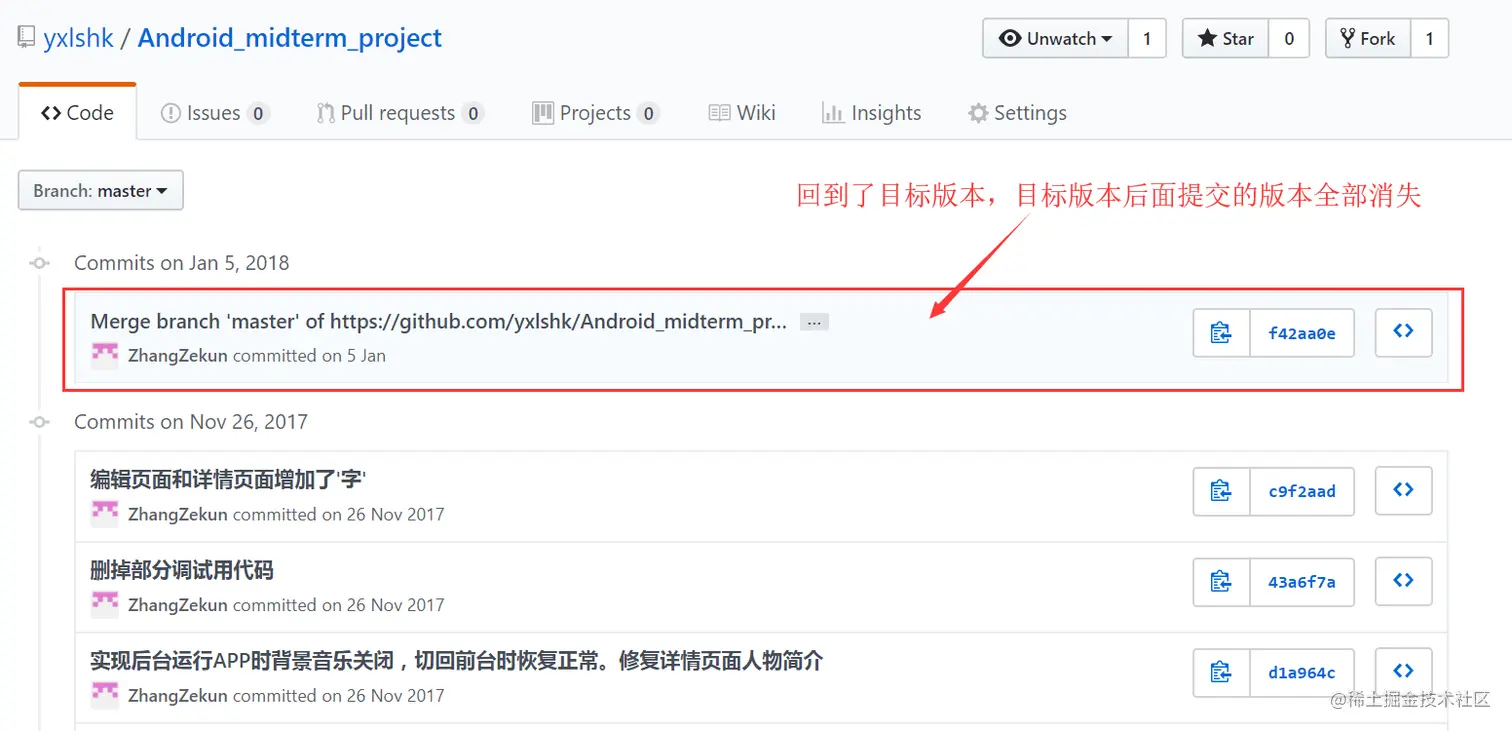Switch to the Wiki tab
This screenshot has height=731, width=1512.
[742, 113]
